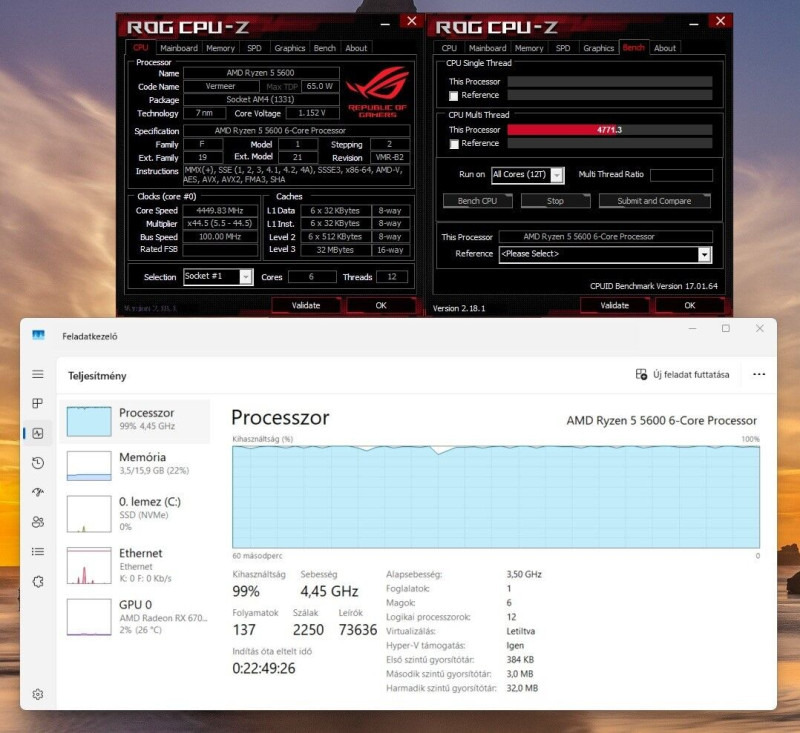800x733 pixels.
Task: Select GPU 0 in performance list
Action: 135,616
